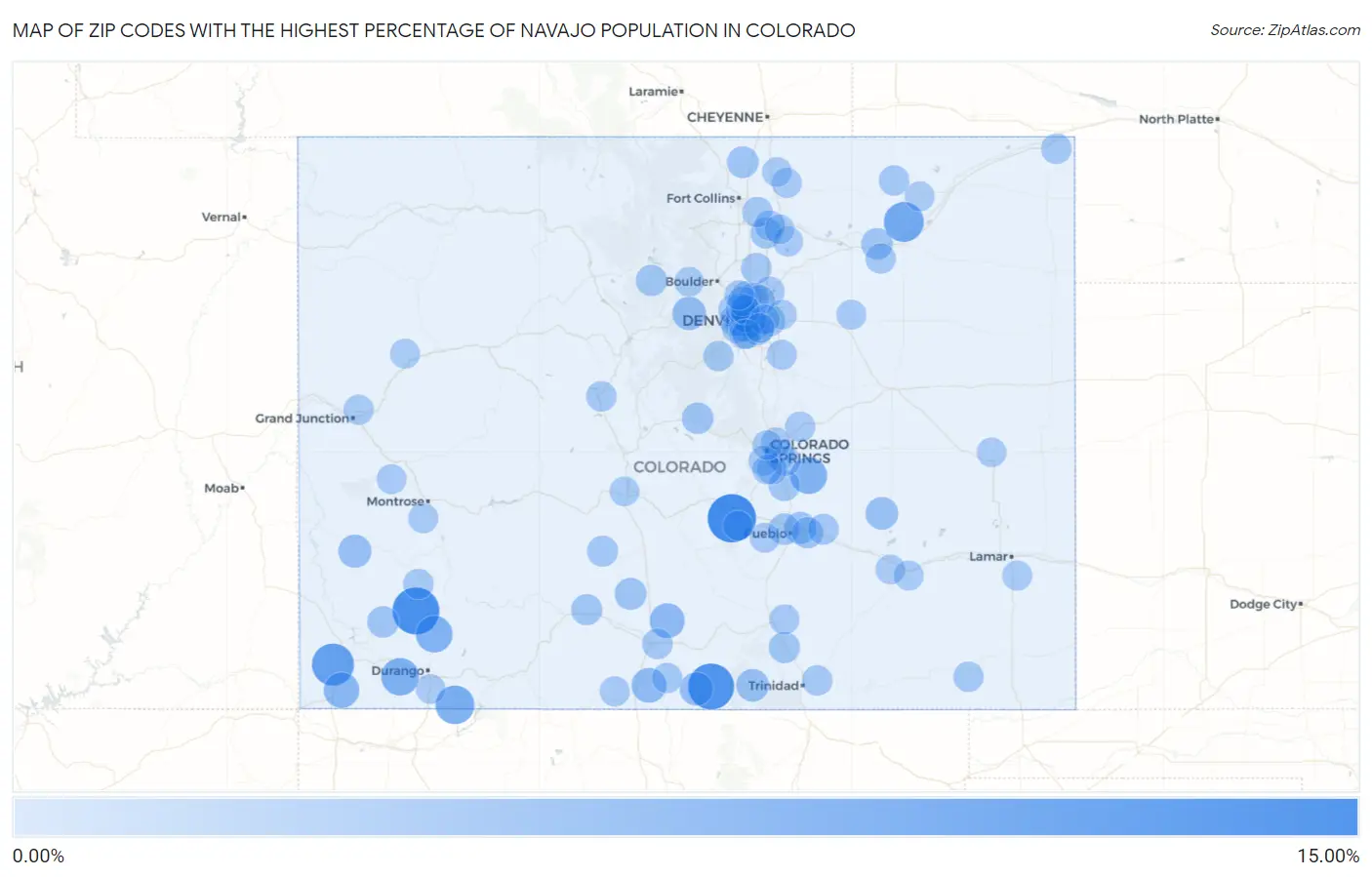Click the Boulder city label
The width and height of the screenshot is (1372, 877).
[692, 282]
